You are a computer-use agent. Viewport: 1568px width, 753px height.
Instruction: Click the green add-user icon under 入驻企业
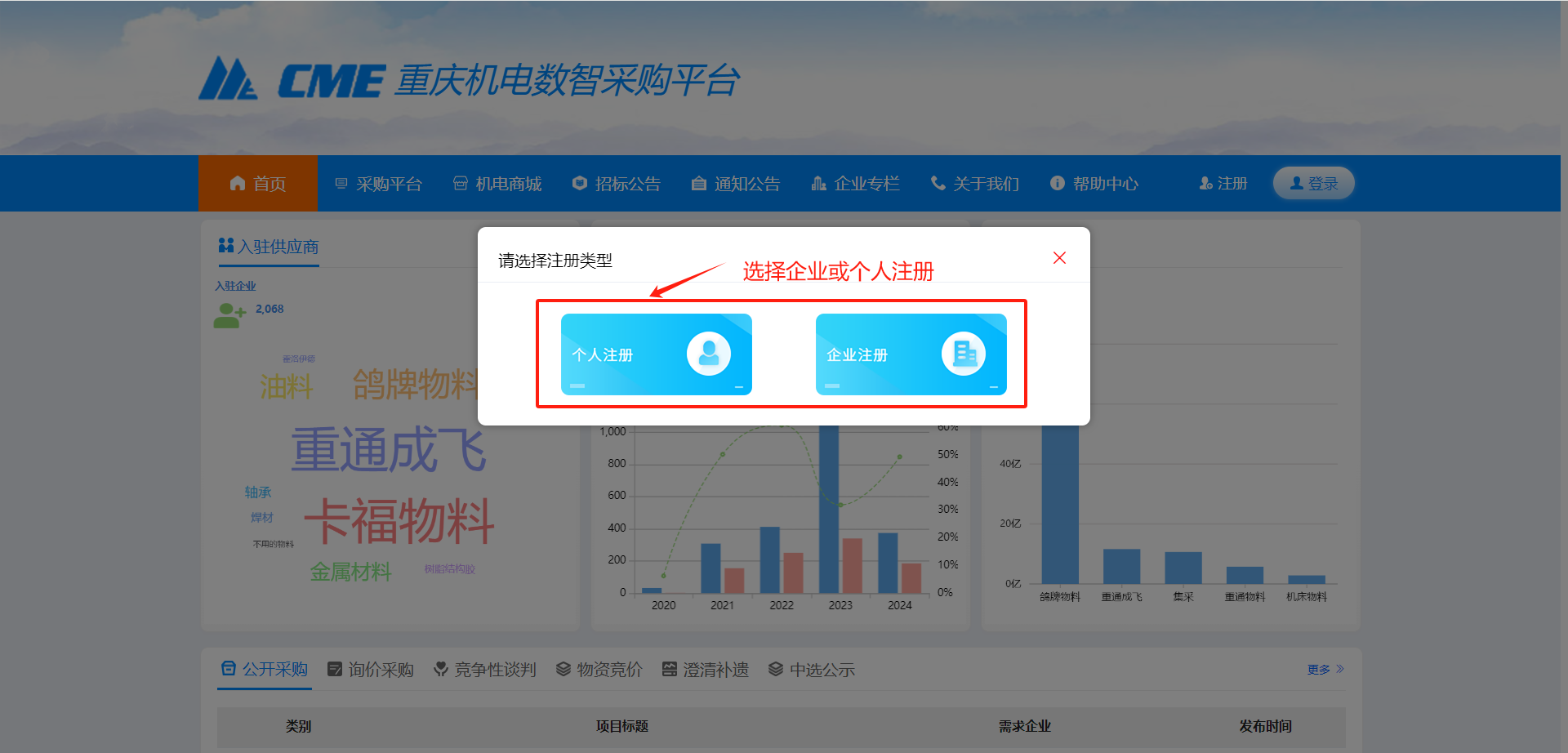click(x=229, y=315)
